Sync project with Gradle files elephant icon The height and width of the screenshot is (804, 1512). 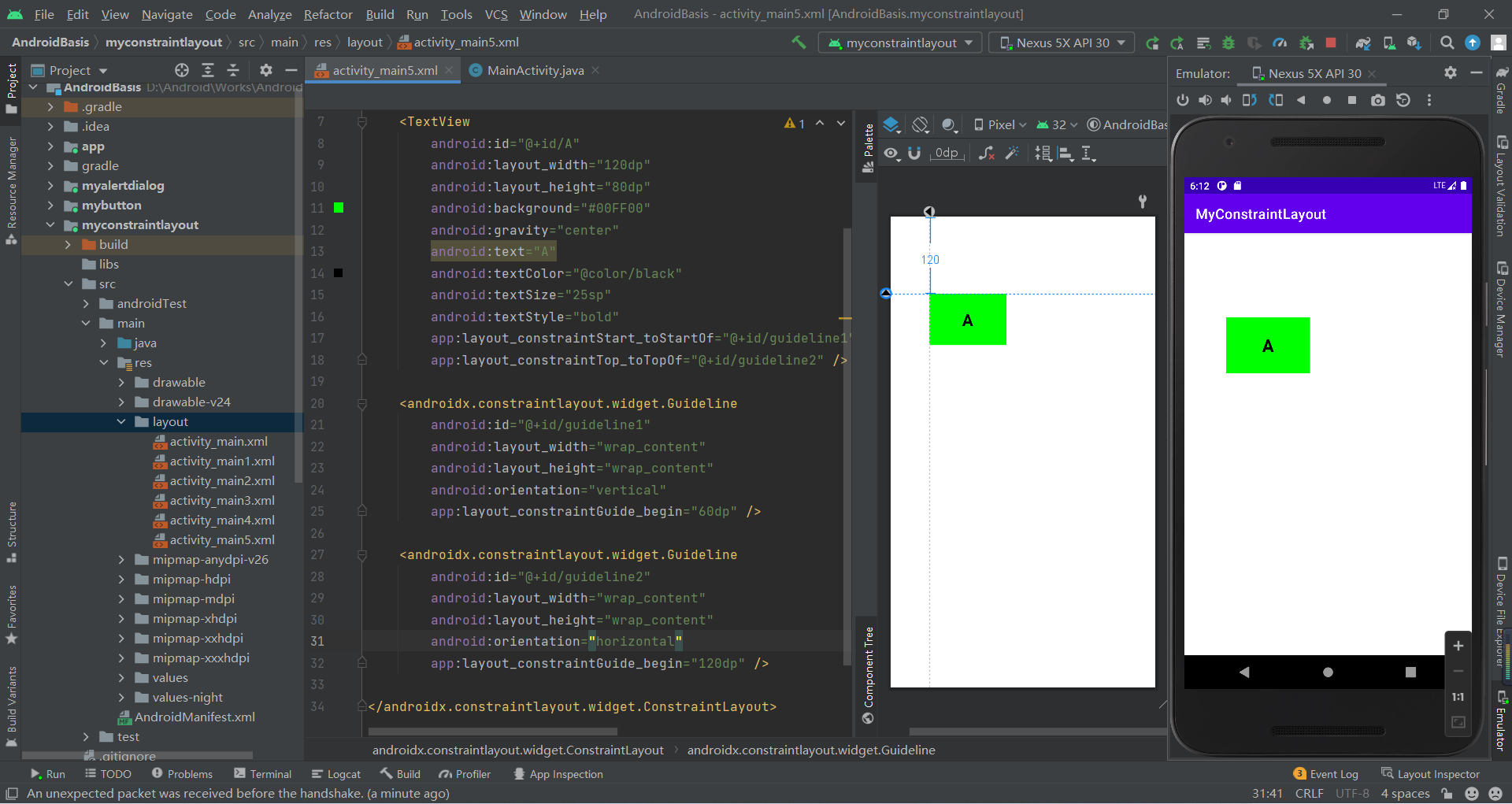[1363, 43]
